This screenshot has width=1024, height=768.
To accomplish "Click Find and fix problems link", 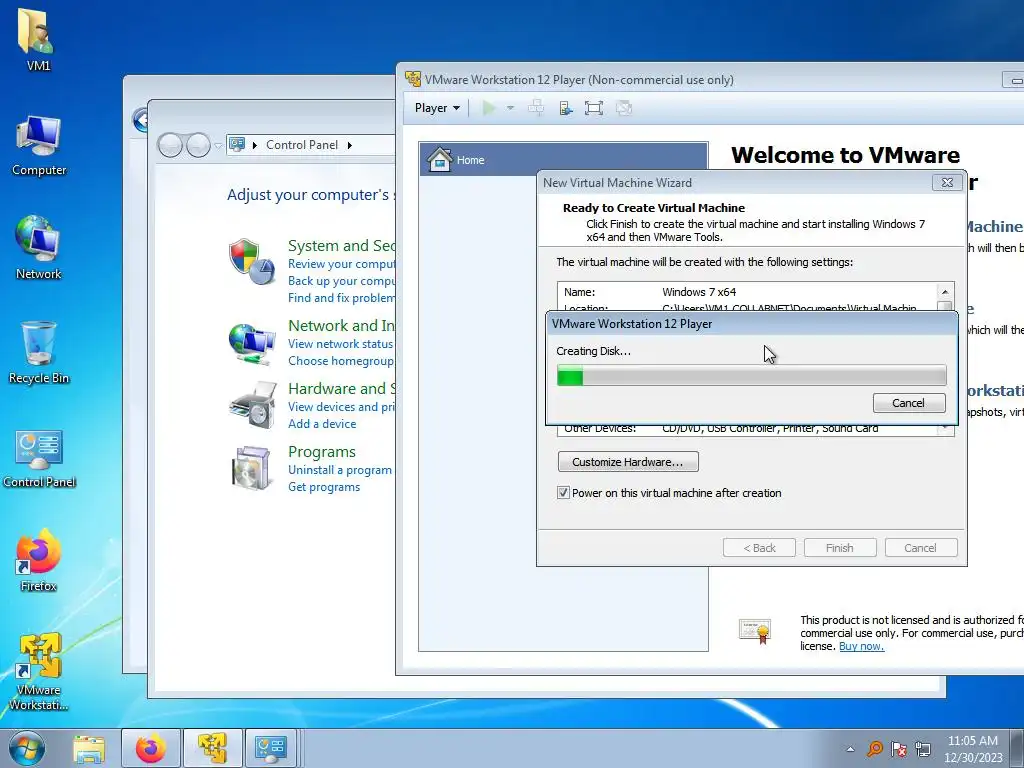I will coord(342,297).
